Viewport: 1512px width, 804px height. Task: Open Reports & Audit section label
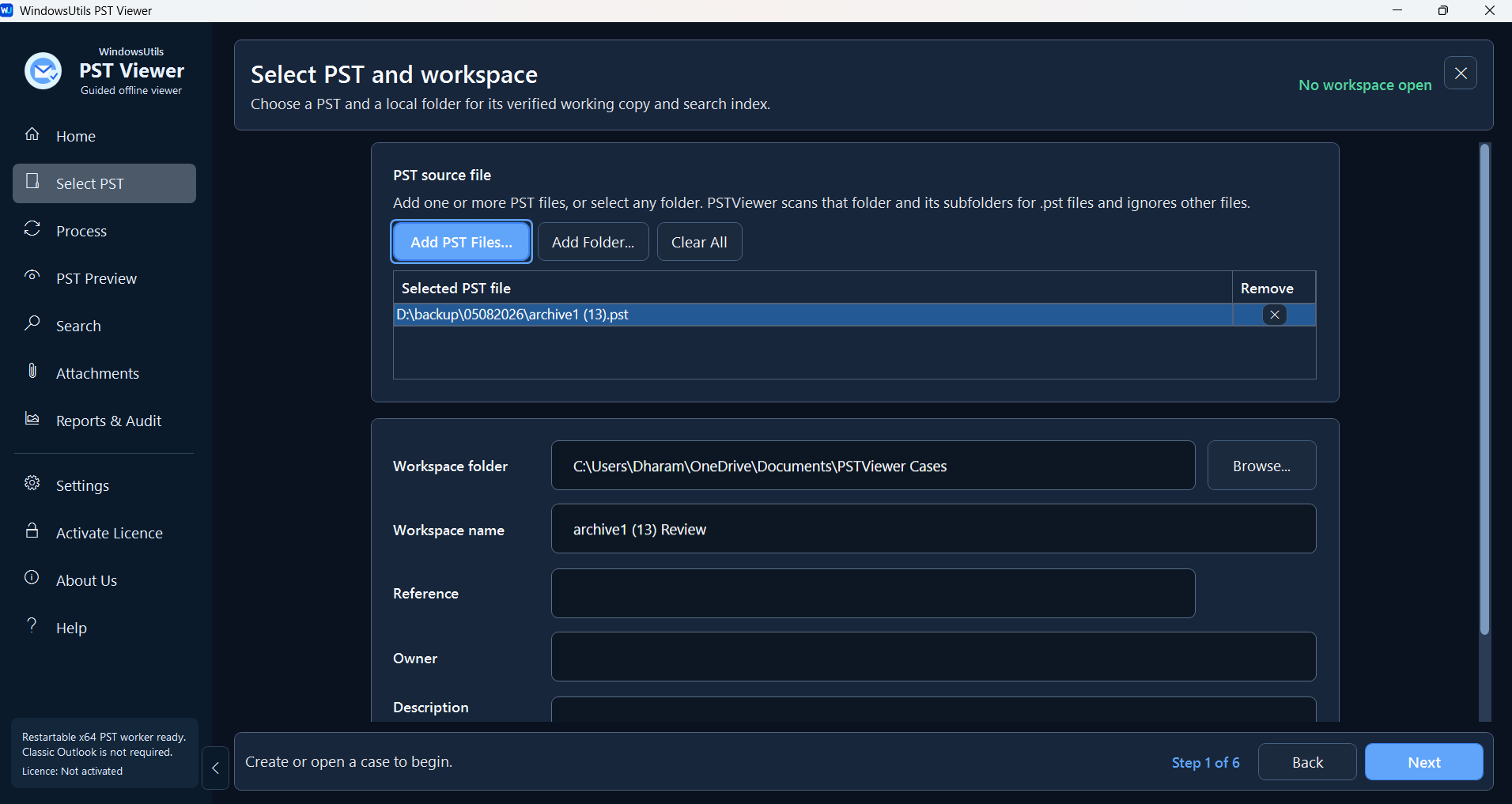click(108, 421)
